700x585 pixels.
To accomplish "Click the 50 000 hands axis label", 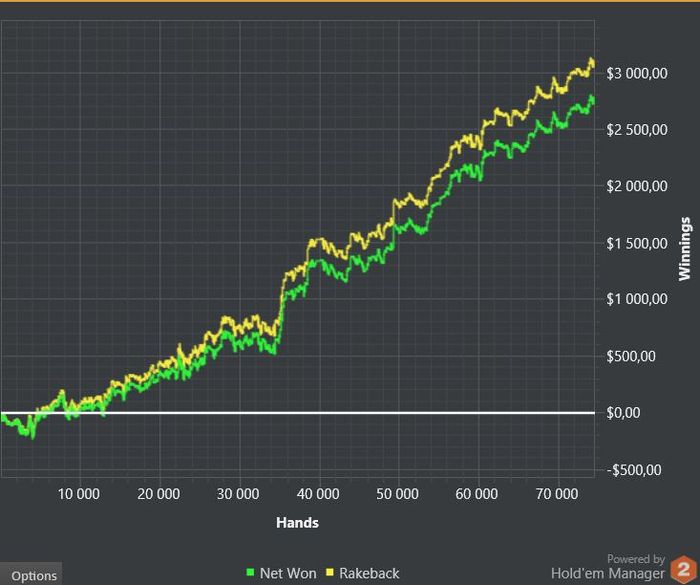I will 397,494.
